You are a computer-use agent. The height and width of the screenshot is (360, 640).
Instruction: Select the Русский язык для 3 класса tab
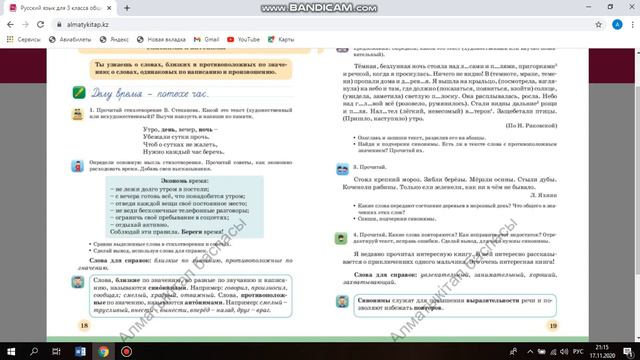[61, 8]
